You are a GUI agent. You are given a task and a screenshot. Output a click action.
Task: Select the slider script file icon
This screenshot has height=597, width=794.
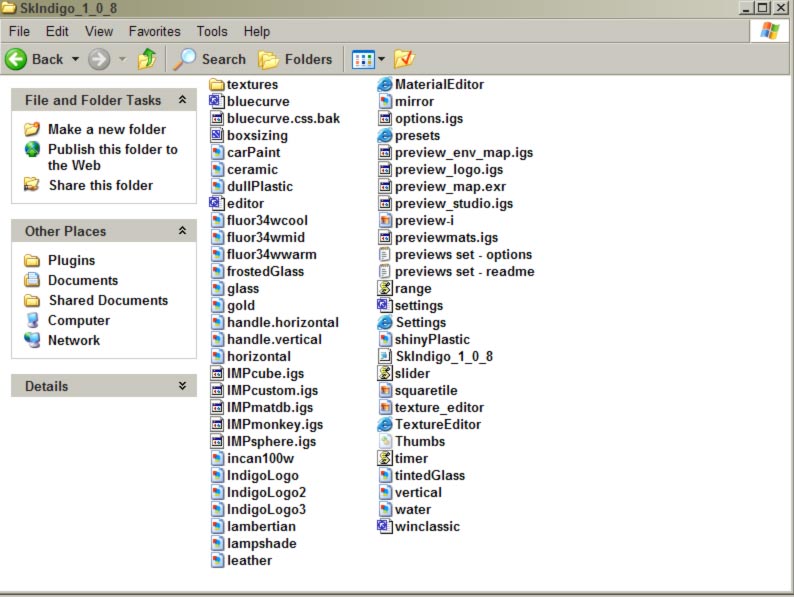(x=385, y=373)
